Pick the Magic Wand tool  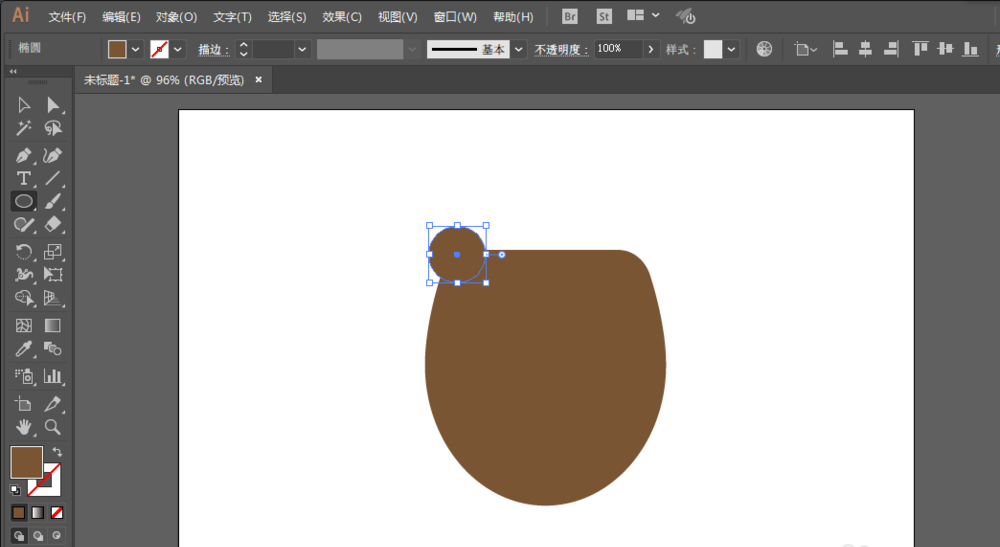[x=24, y=128]
